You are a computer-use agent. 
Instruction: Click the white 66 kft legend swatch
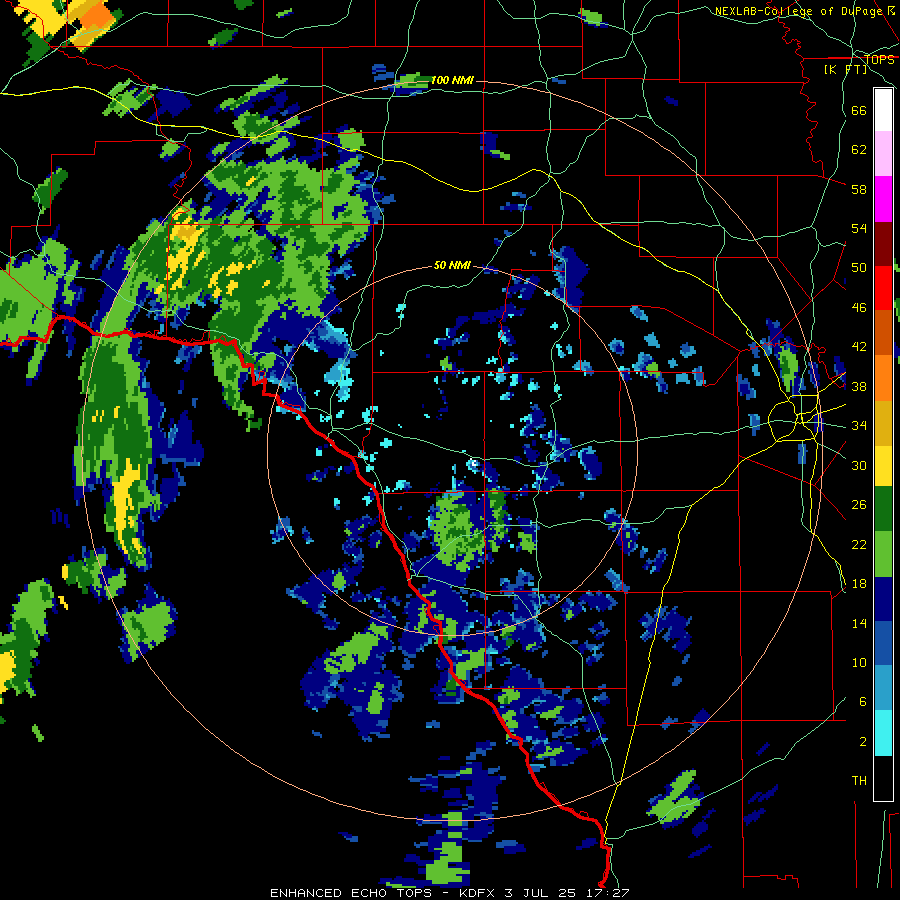click(x=883, y=110)
